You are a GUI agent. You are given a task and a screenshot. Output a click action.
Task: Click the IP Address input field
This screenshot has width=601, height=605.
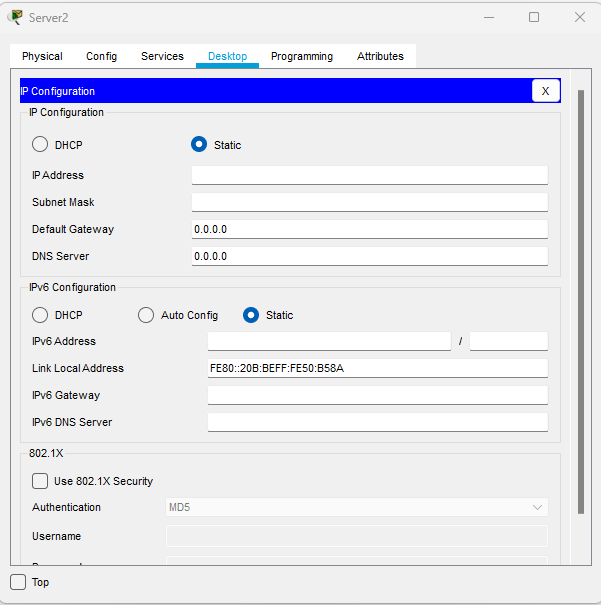370,175
